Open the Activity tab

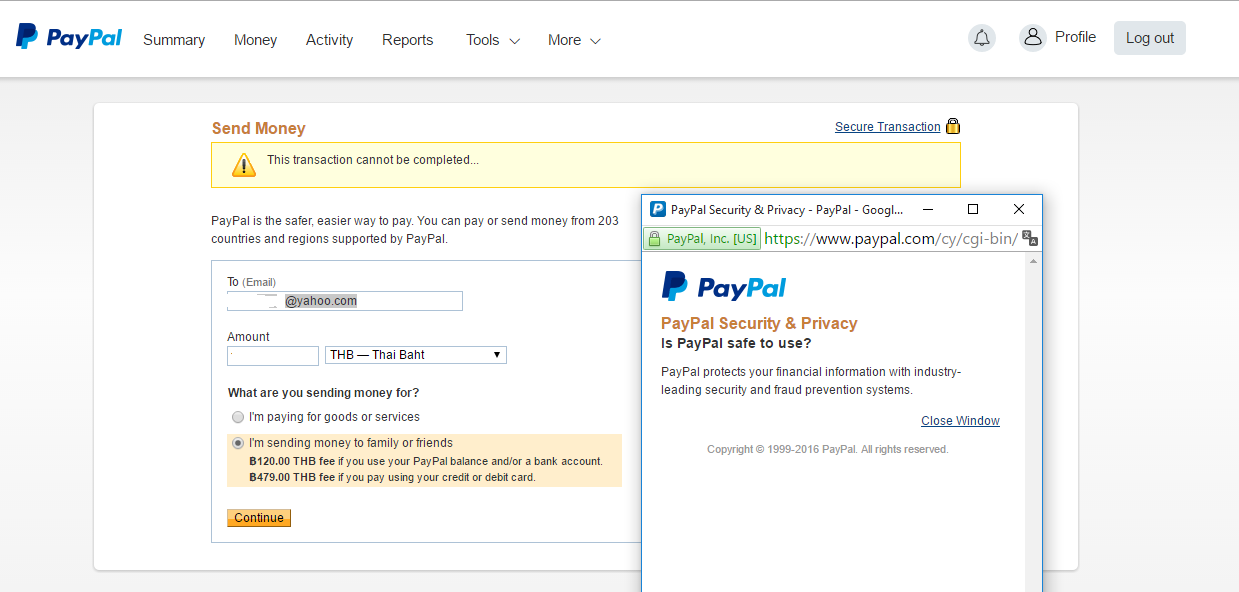click(329, 40)
